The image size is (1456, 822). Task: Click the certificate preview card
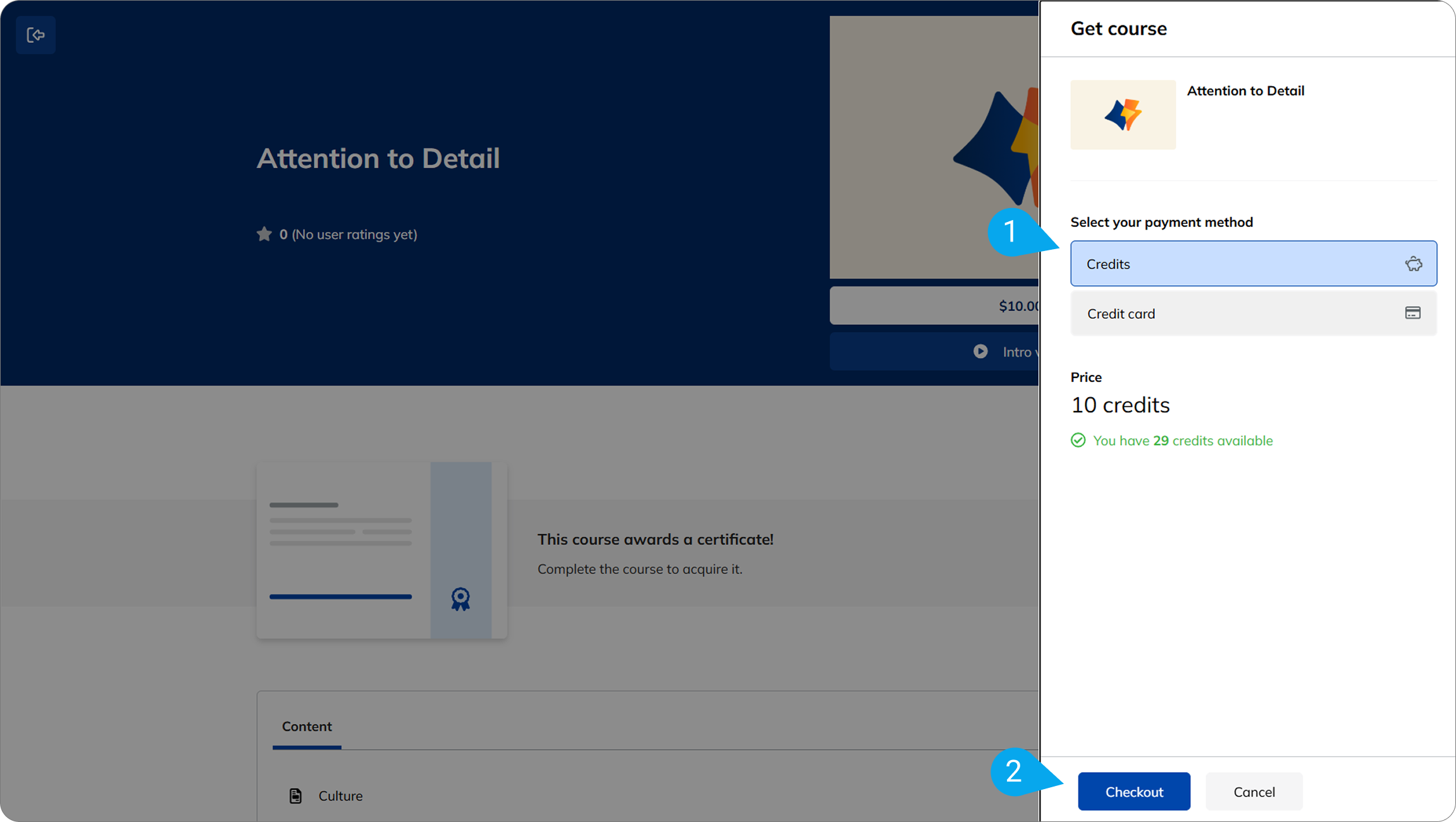(381, 550)
